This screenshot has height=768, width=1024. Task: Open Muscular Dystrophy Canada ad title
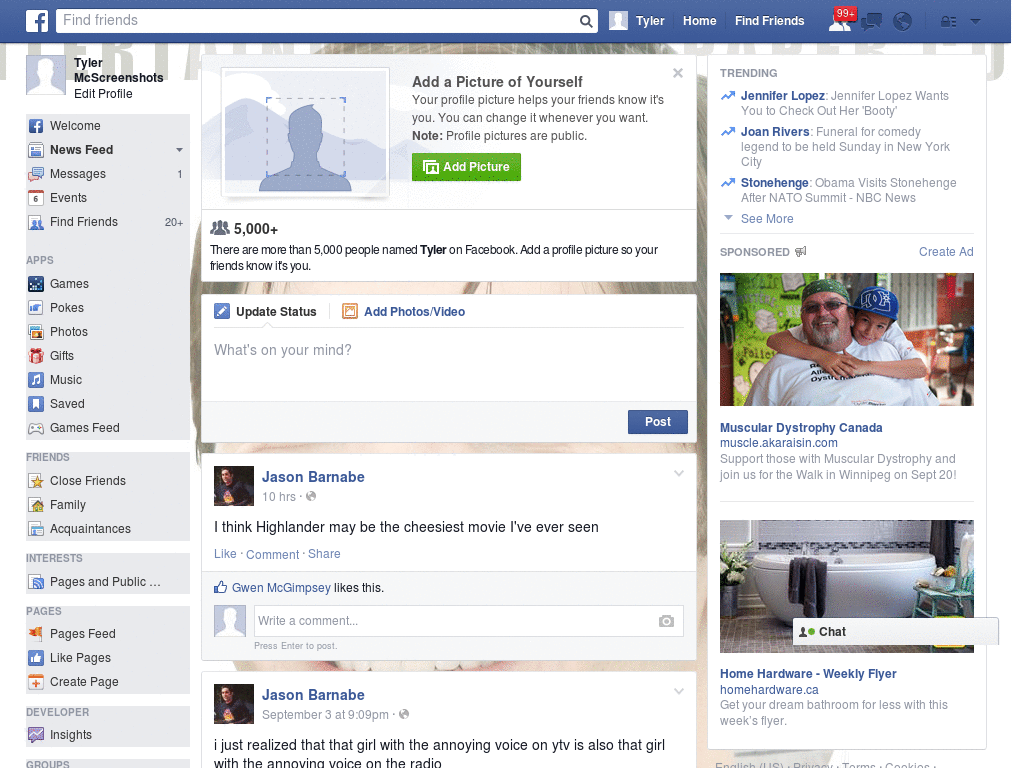[x=801, y=428]
